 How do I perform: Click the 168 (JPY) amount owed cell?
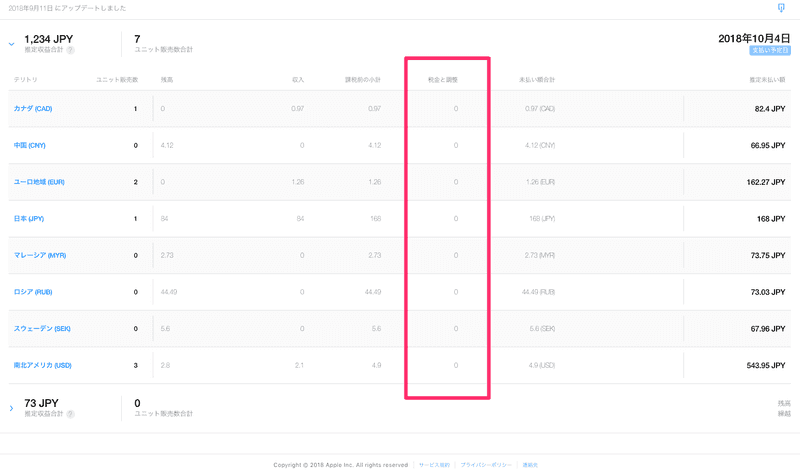click(x=542, y=219)
